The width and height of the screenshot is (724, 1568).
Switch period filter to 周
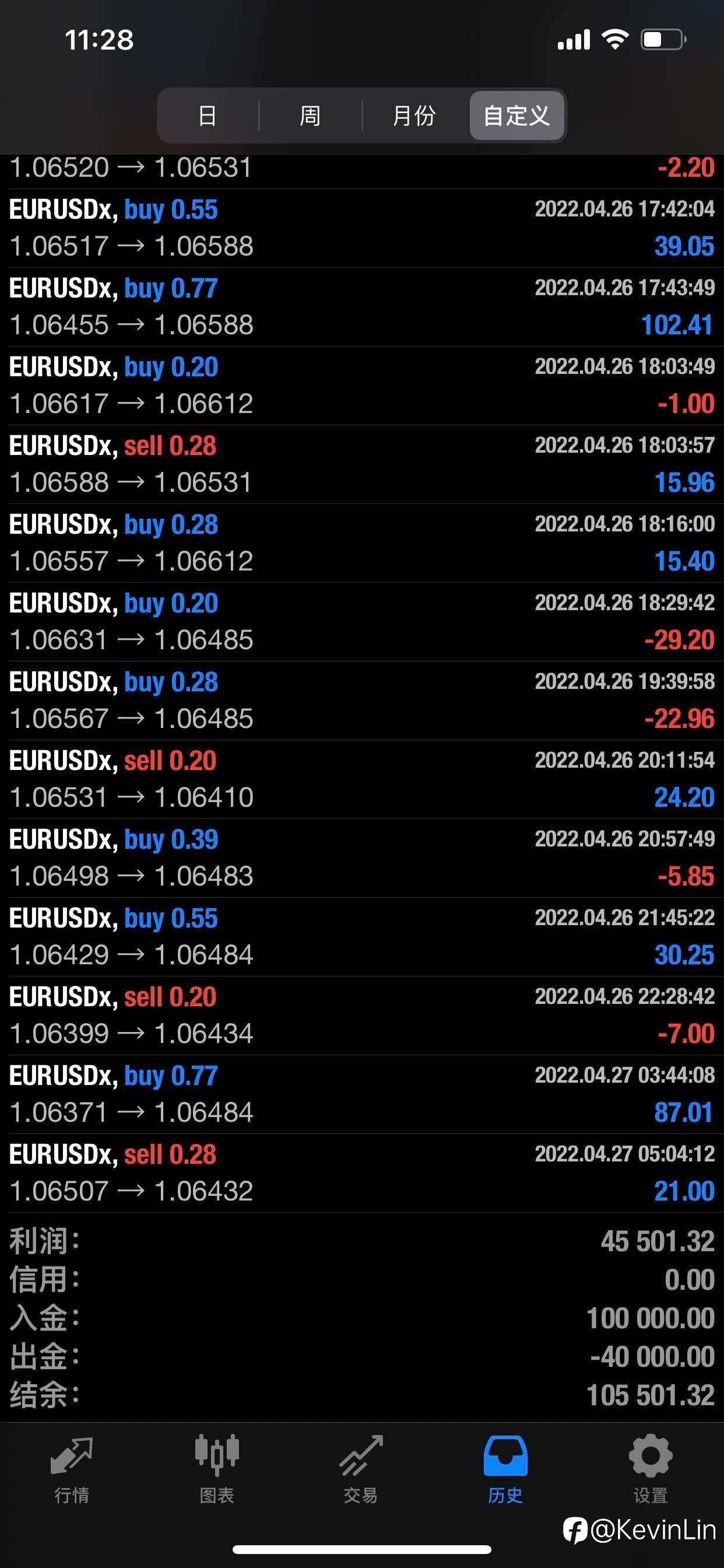point(310,116)
